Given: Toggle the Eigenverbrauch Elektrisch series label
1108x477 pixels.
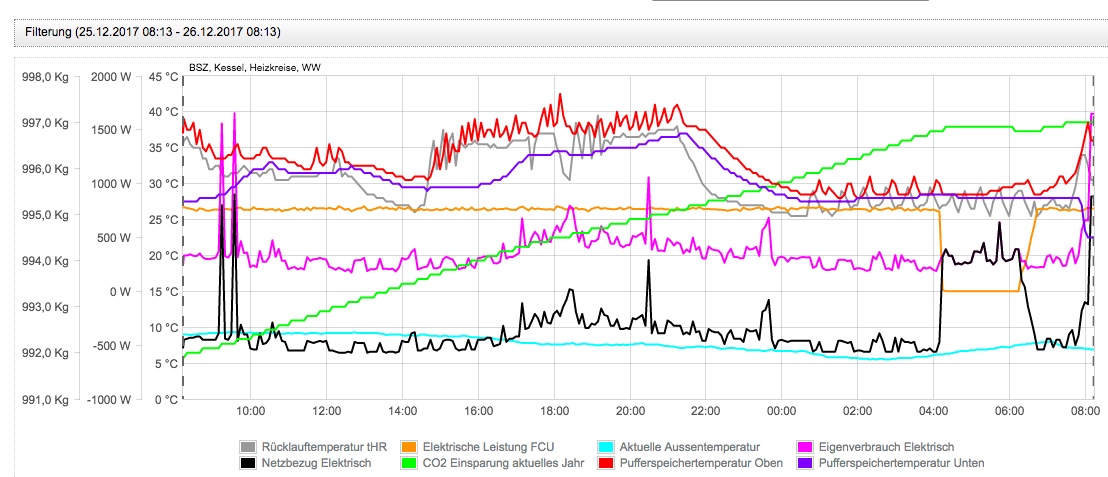Looking at the screenshot, I should click(x=886, y=447).
